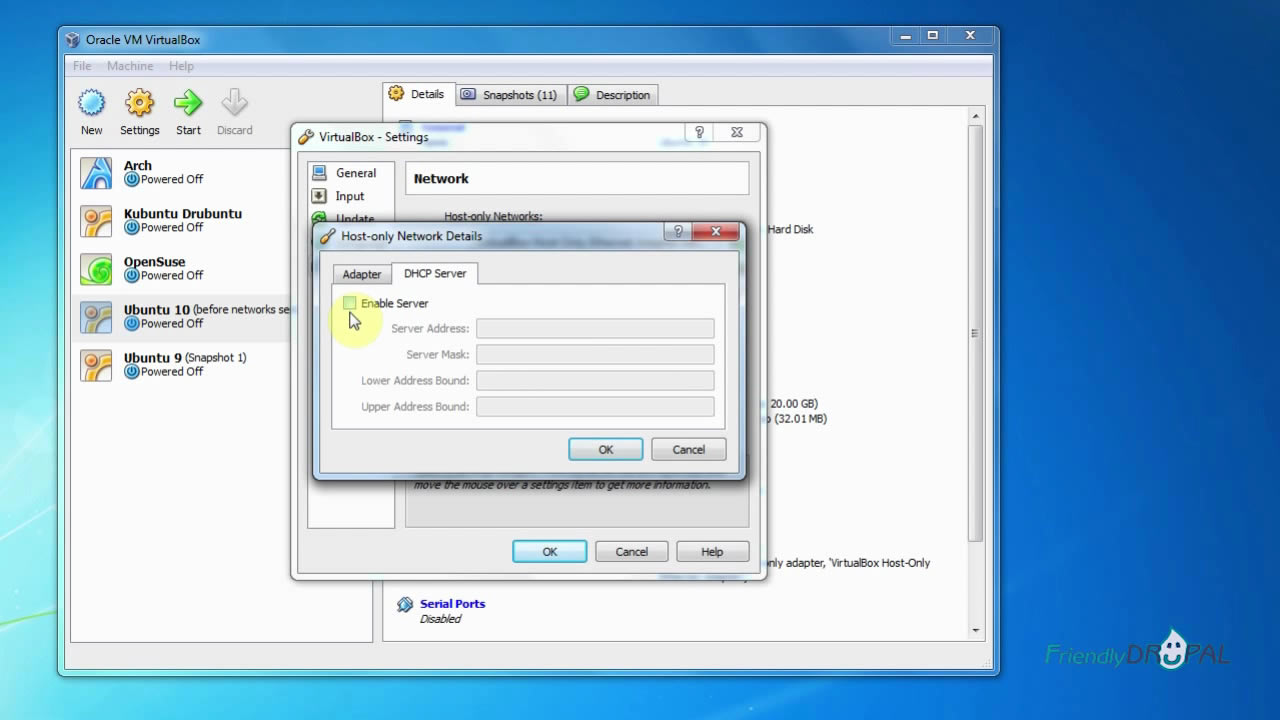The image size is (1280, 720).
Task: Click Cancel in Host-only Network Details
Action: click(688, 450)
